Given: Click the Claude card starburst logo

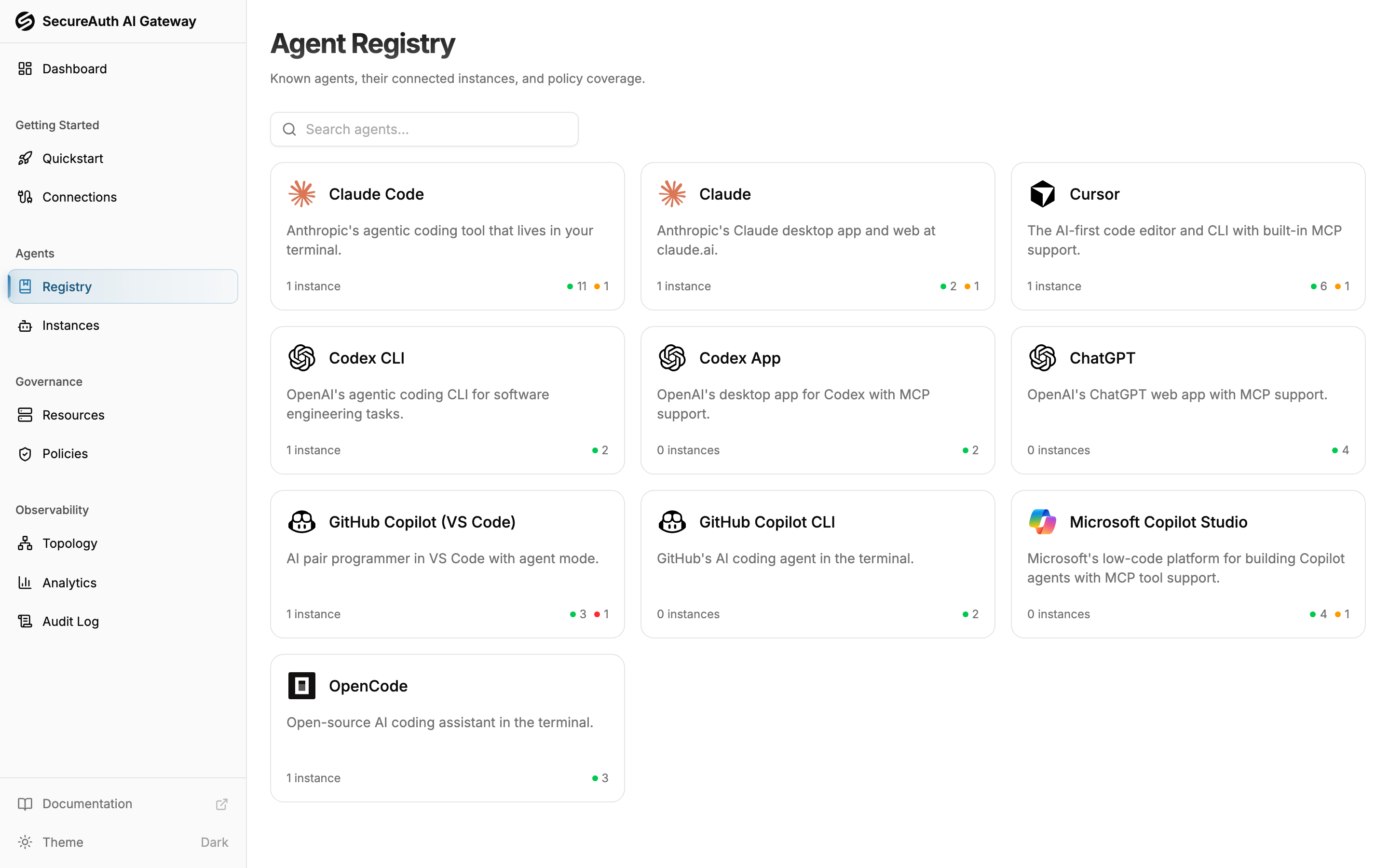Looking at the screenshot, I should (672, 194).
